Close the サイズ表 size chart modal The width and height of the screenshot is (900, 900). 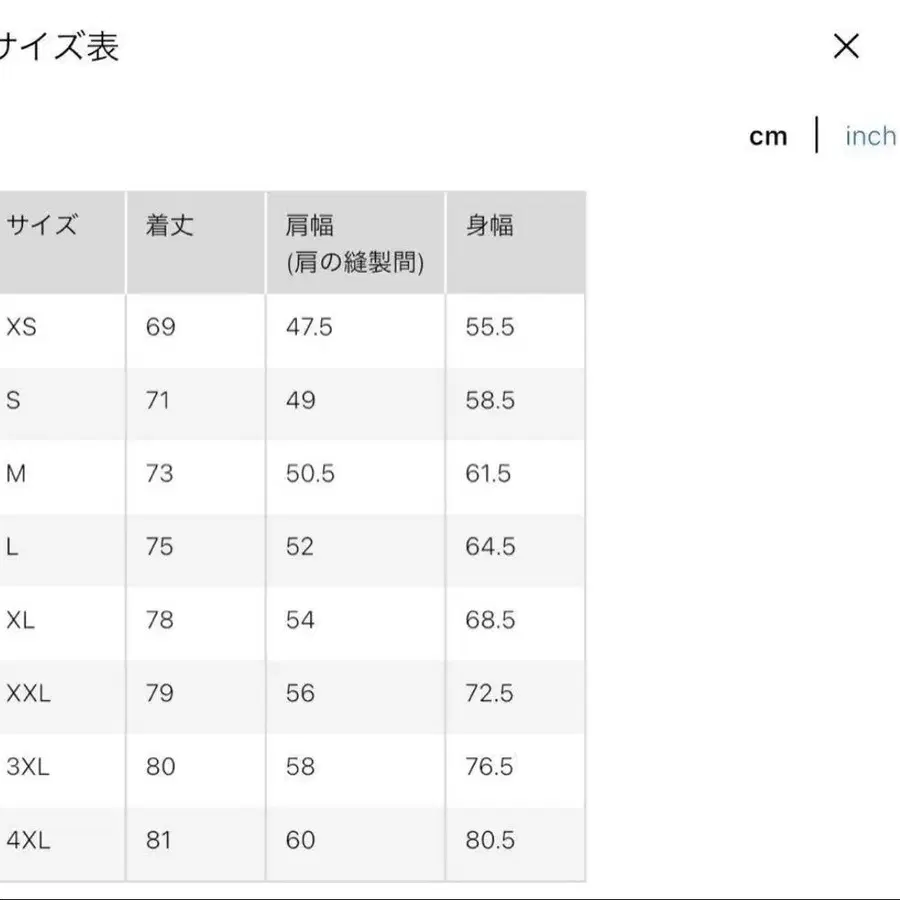(x=846, y=46)
